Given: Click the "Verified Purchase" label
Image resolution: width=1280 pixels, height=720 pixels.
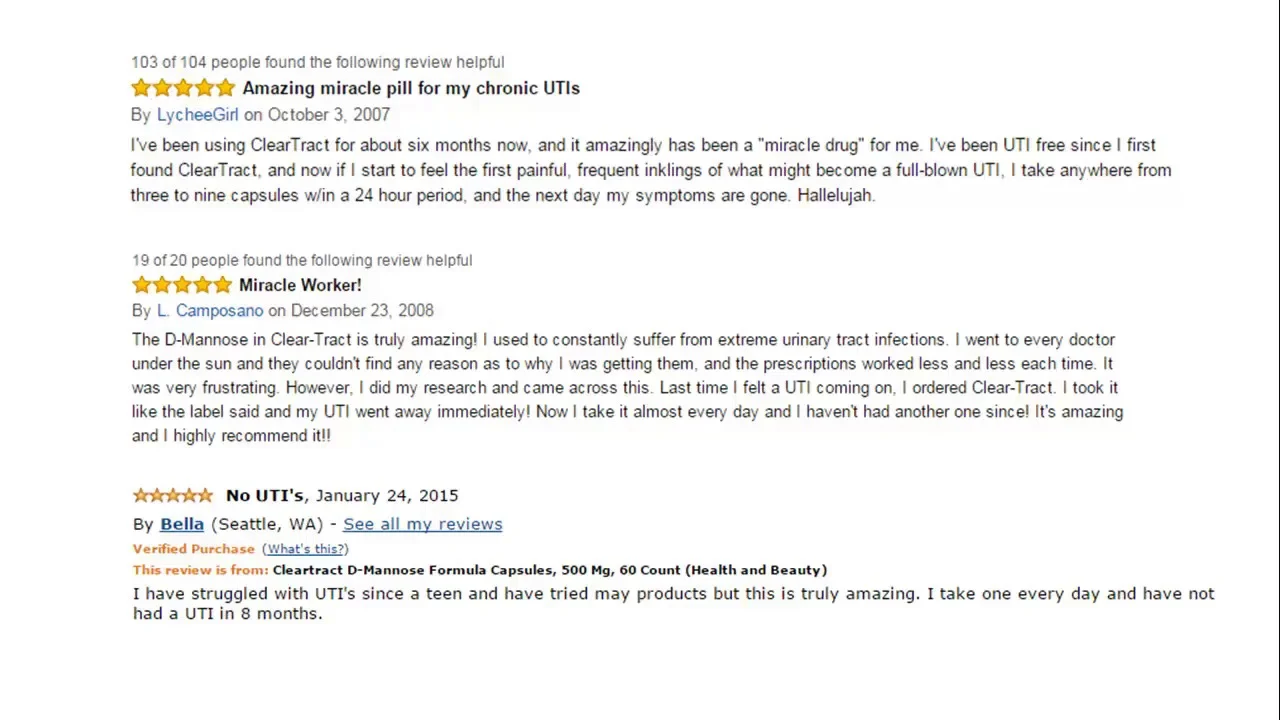Looking at the screenshot, I should click(x=194, y=549).
